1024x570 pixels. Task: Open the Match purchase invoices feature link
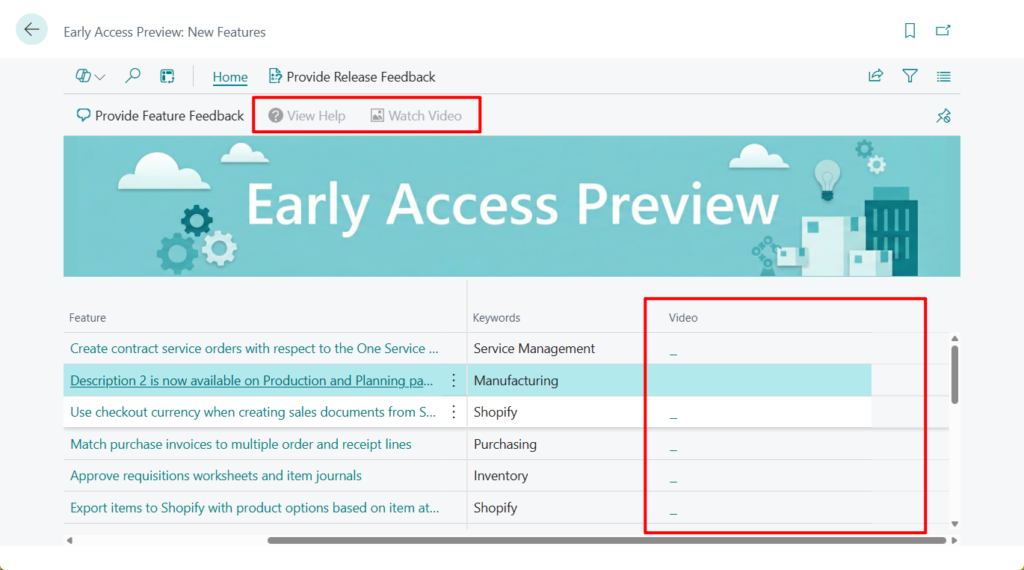click(240, 444)
